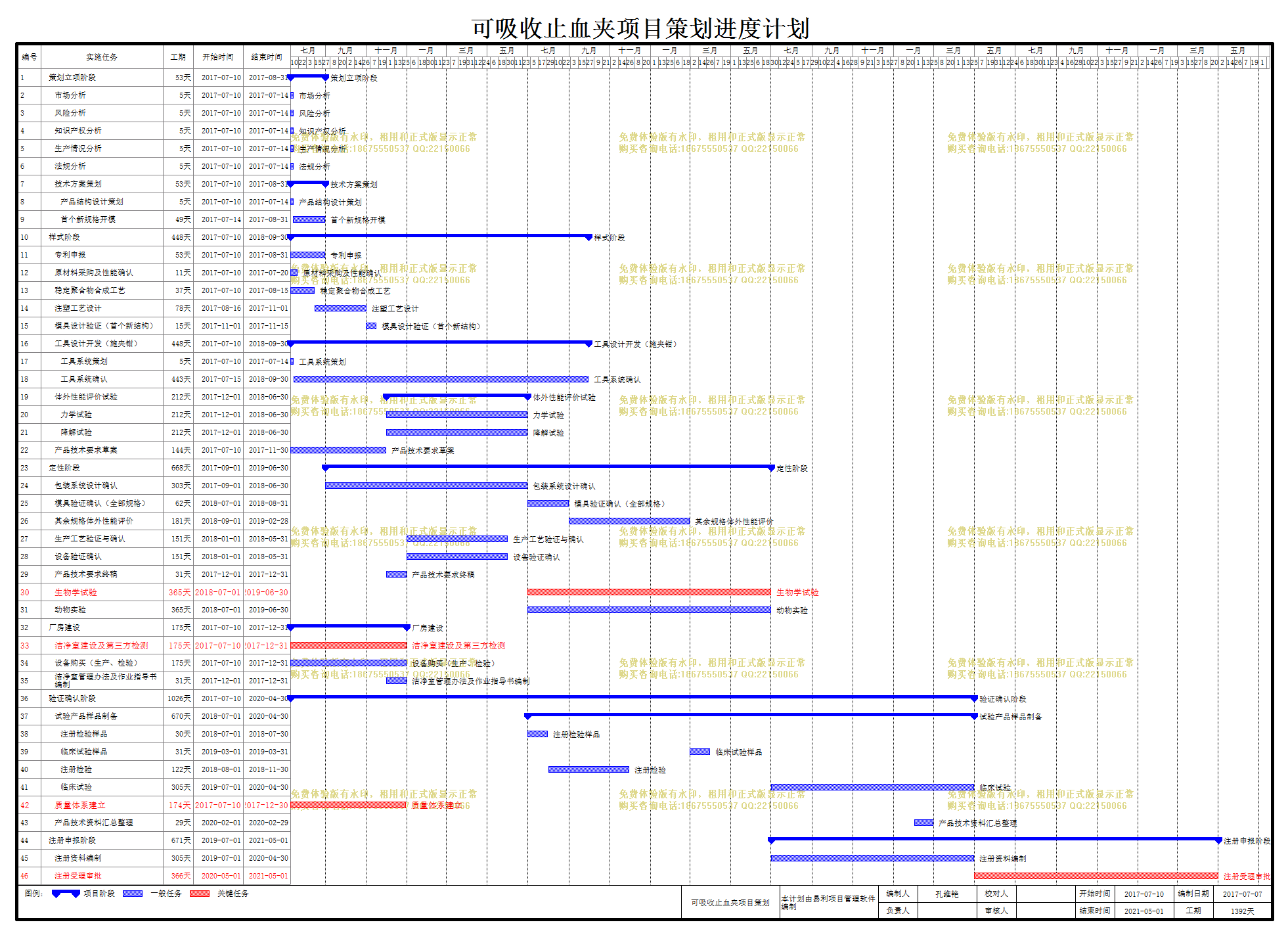Click the blue 项目阶段 legend symbol

66,894
